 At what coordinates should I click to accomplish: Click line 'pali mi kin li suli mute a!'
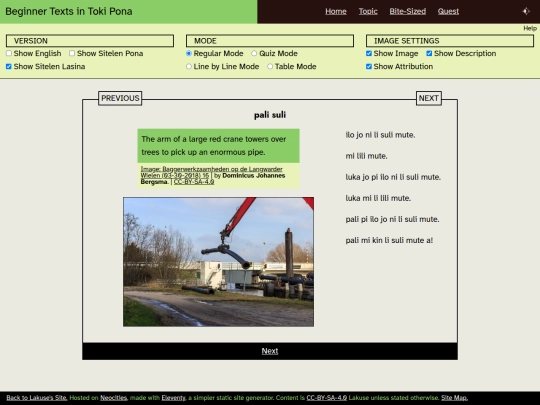(389, 240)
